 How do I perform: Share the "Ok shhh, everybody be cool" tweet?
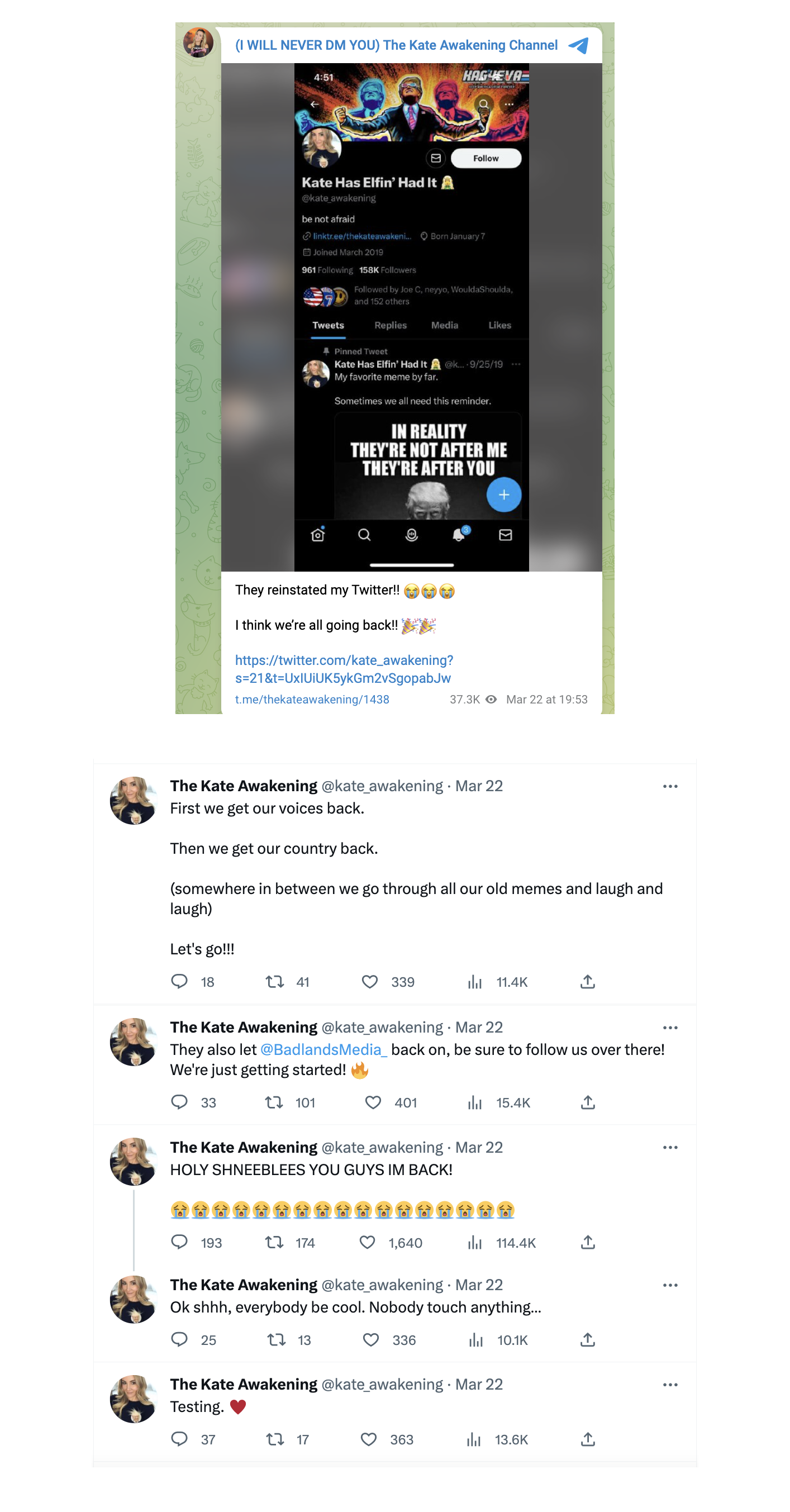[x=588, y=1340]
